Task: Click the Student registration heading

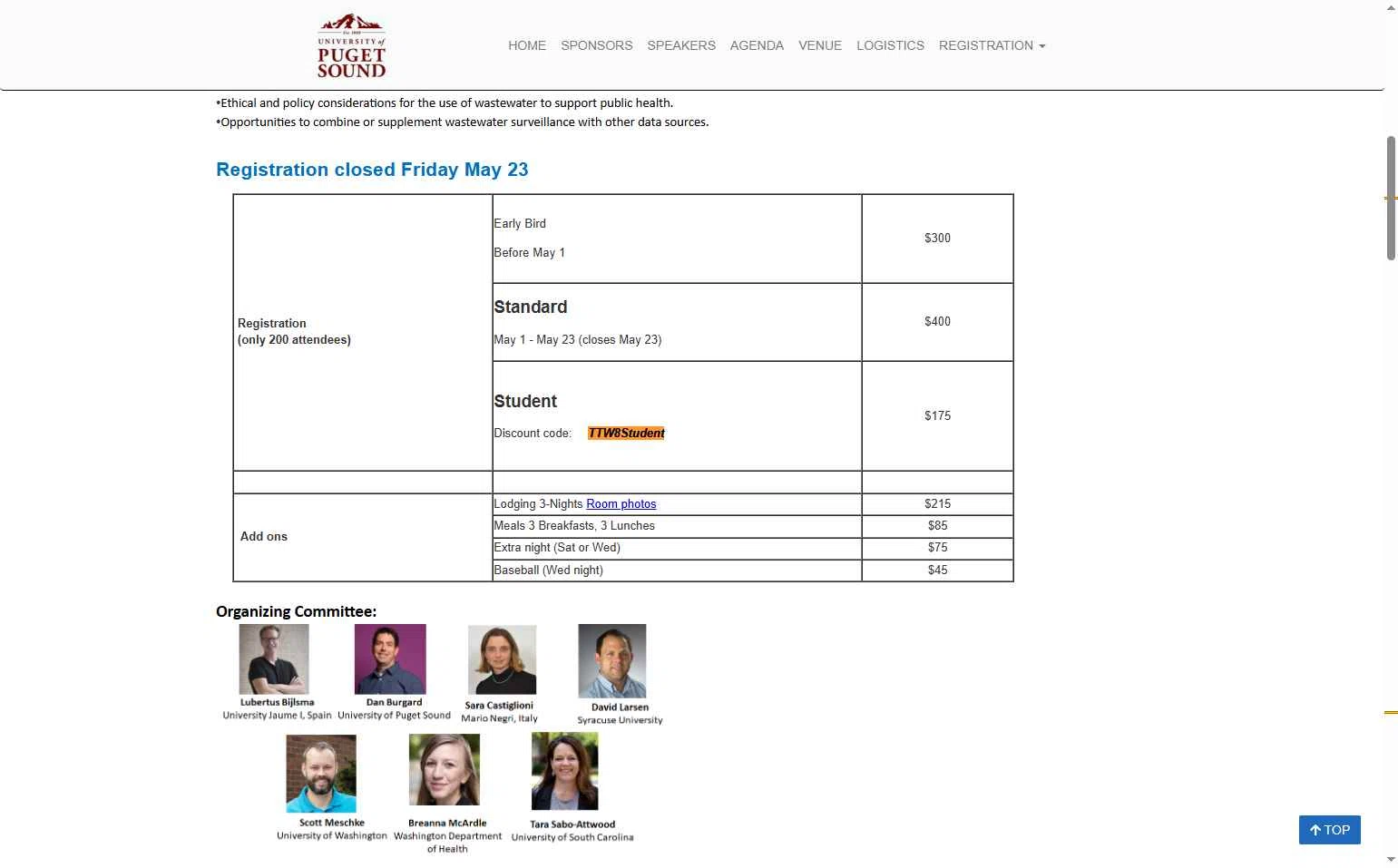Action: click(x=525, y=402)
